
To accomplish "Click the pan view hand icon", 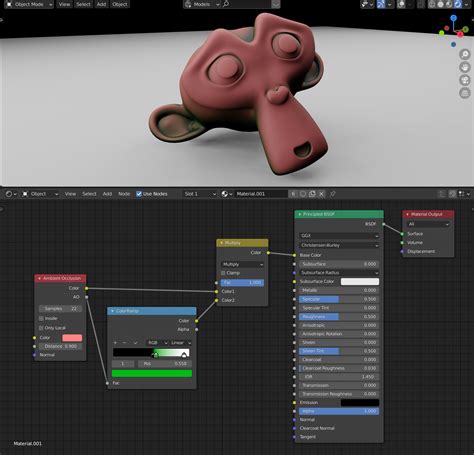I will [465, 67].
